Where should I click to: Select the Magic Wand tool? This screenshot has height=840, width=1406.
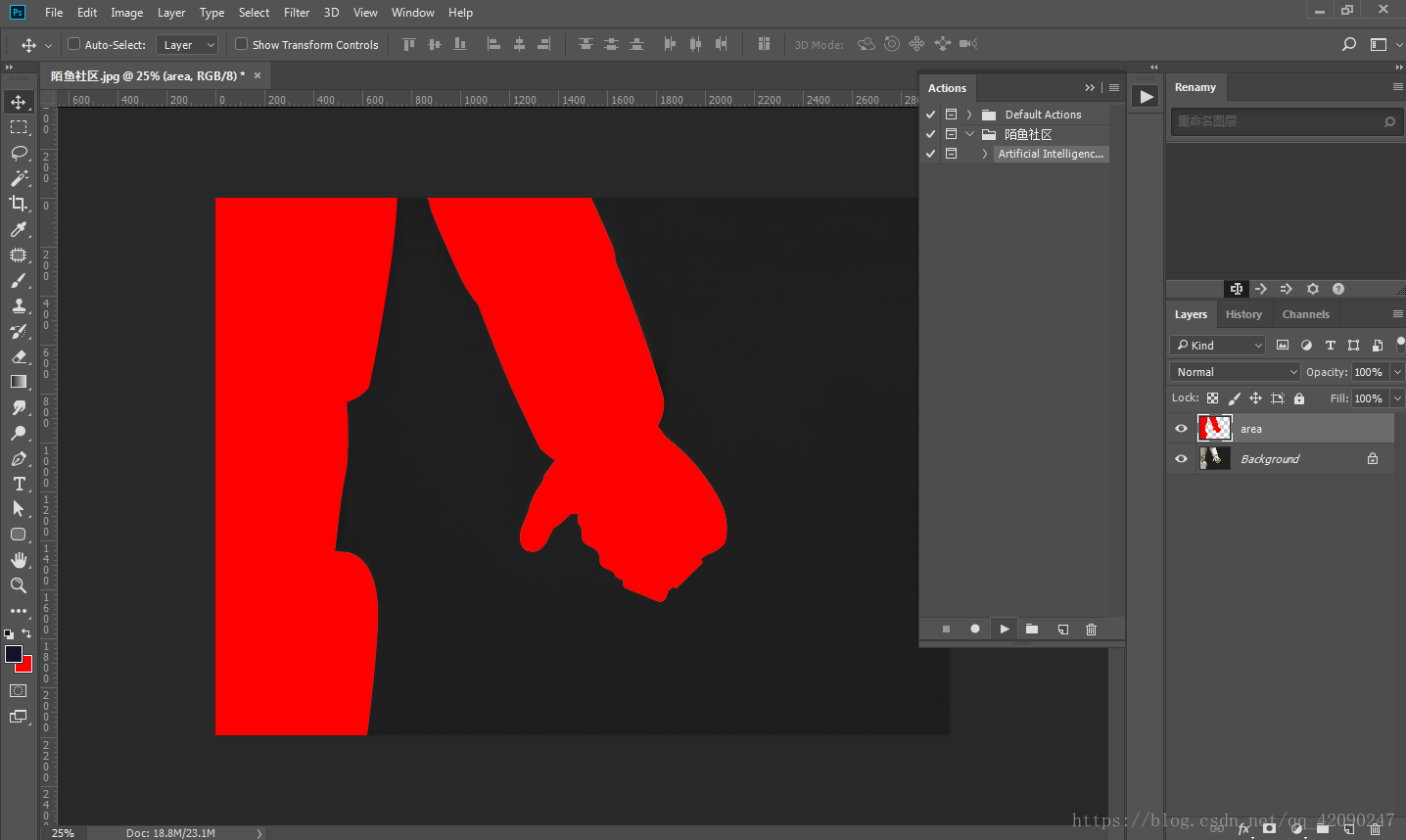19,178
